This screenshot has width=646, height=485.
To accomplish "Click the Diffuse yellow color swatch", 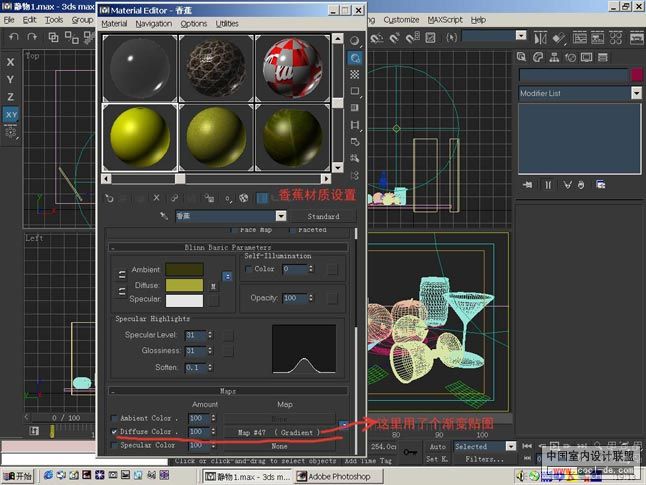I will pos(184,285).
